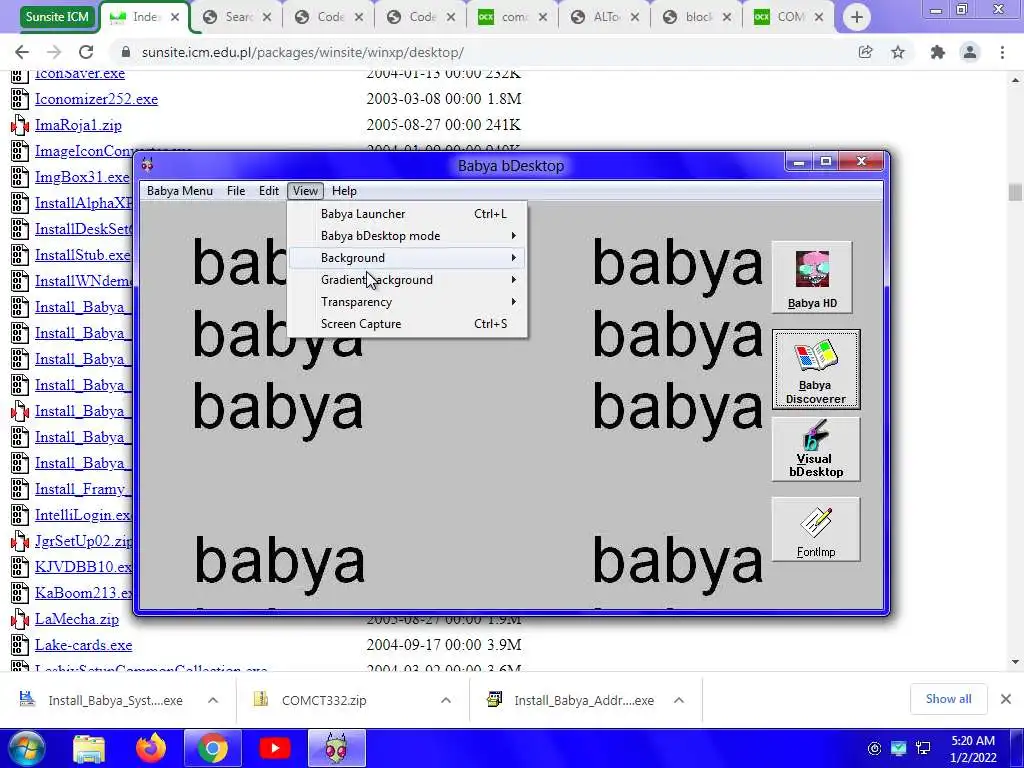Open the Install_Babya_Addr downloaded file
The image size is (1024, 768).
(584, 700)
